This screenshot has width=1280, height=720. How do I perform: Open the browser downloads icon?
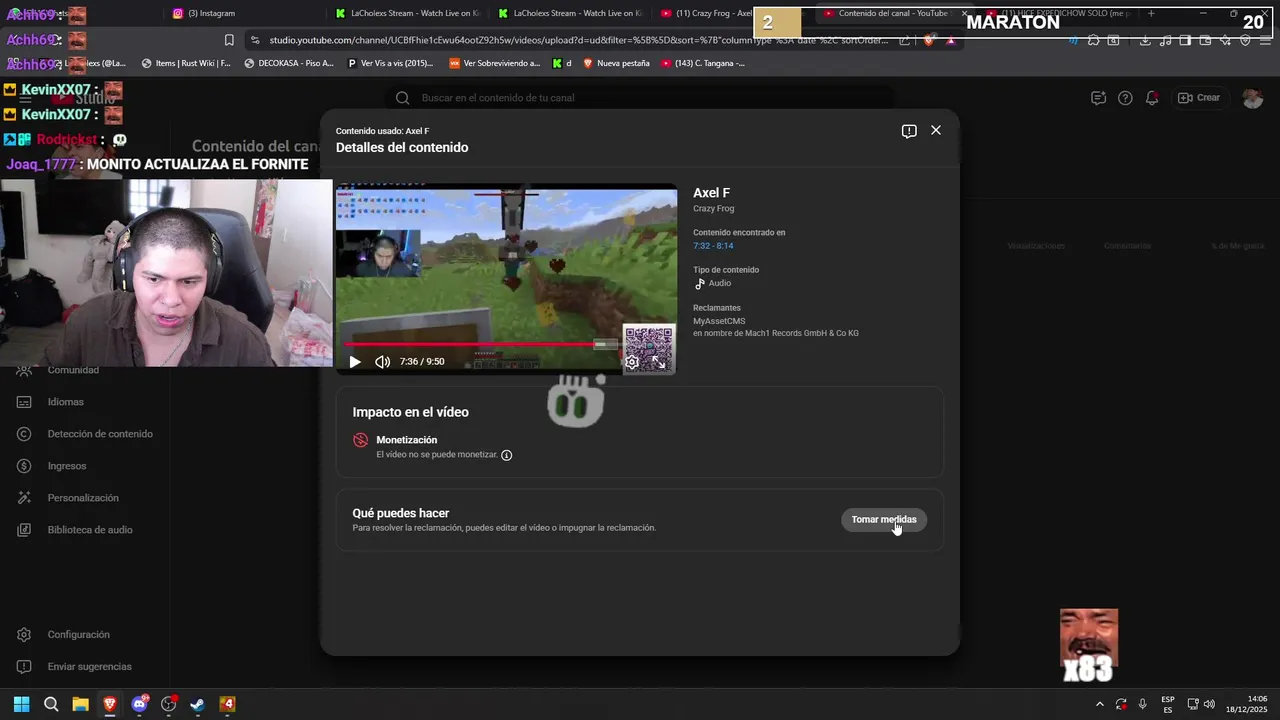[1145, 41]
